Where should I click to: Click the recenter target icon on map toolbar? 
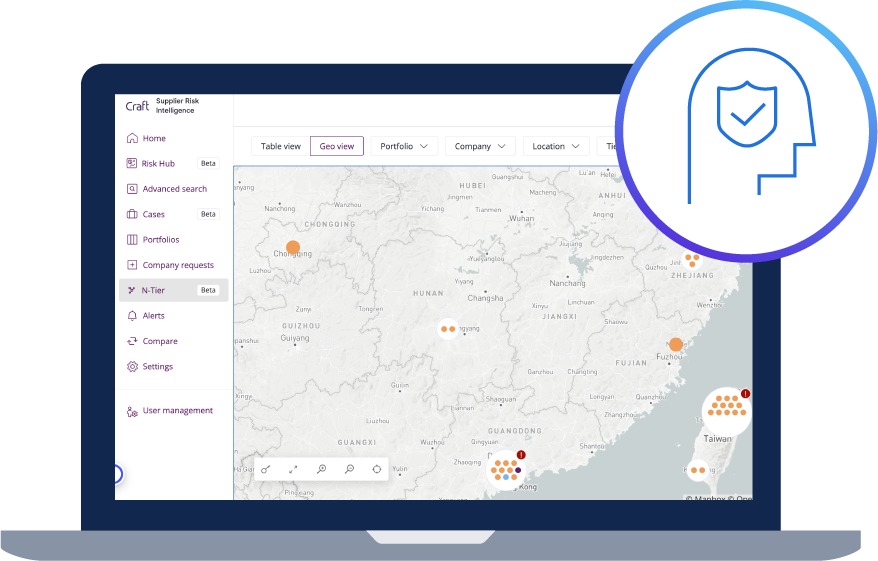377,469
